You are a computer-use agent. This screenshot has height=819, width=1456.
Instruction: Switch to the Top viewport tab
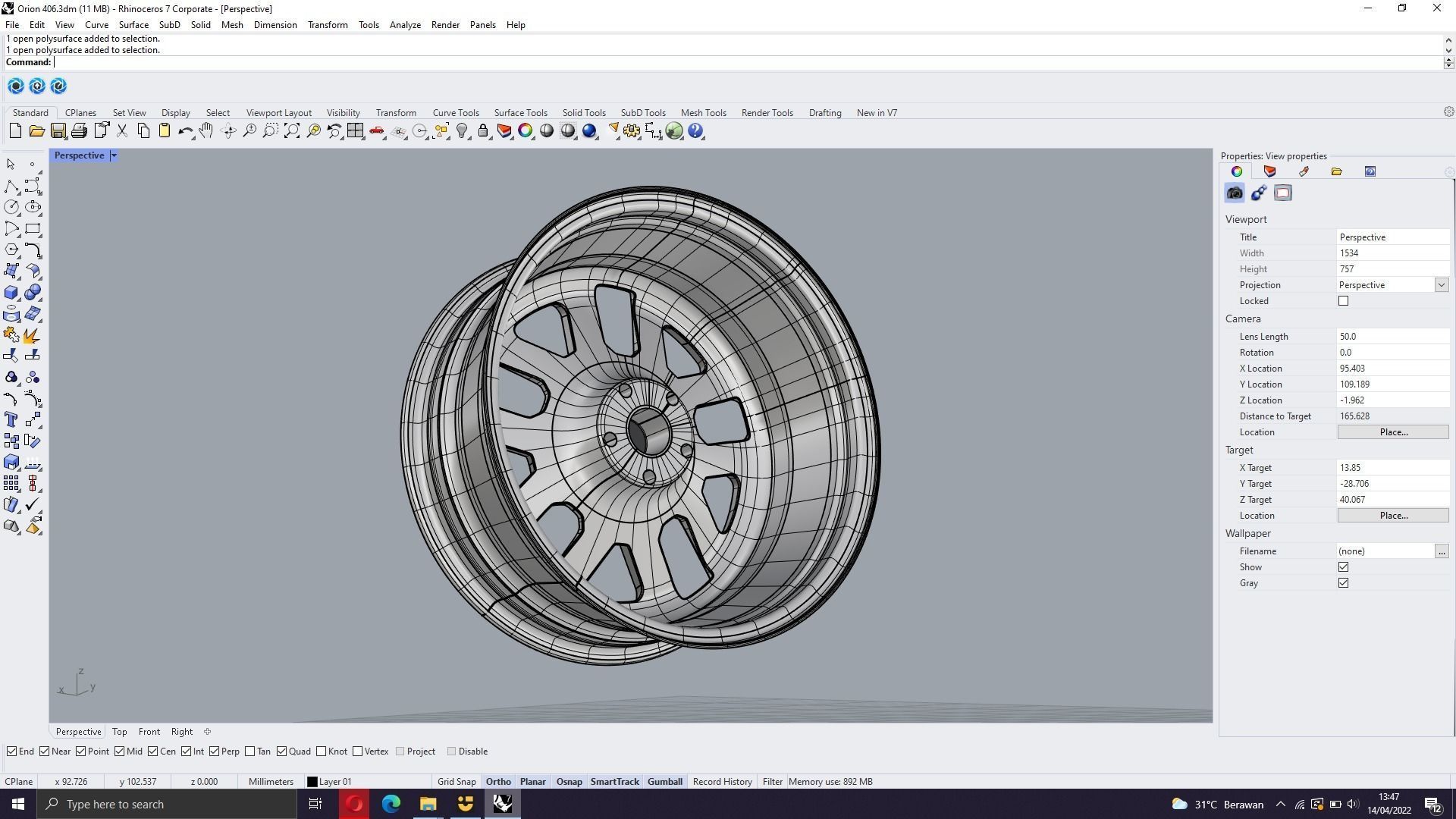point(119,732)
